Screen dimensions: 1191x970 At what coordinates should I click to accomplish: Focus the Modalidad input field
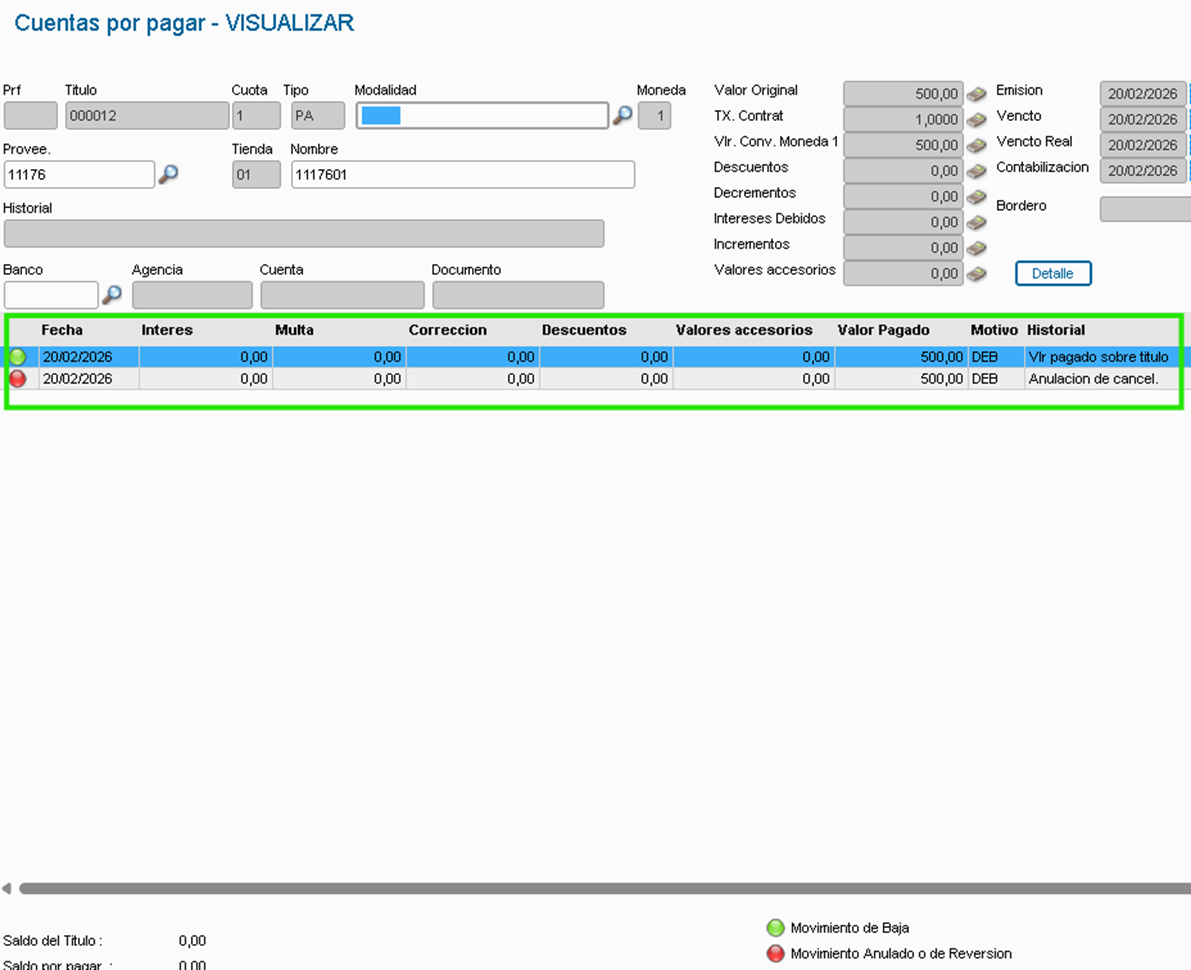(x=482, y=115)
